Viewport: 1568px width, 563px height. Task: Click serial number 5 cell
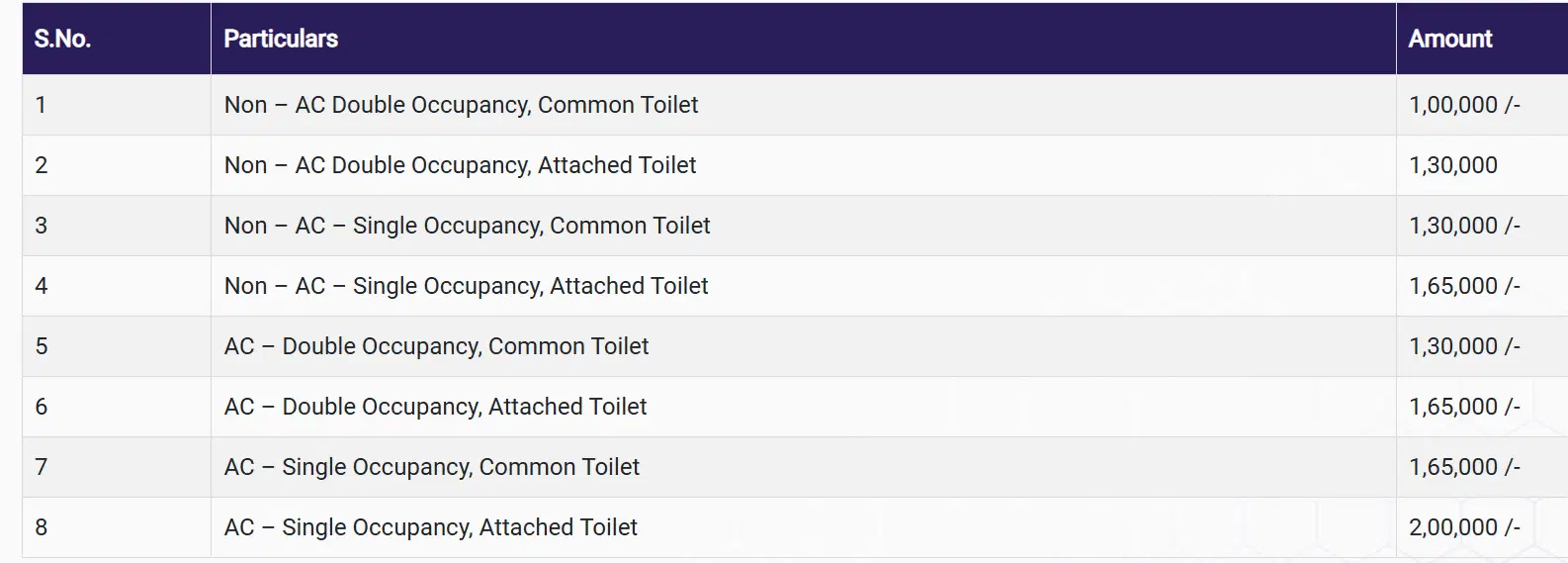42,346
